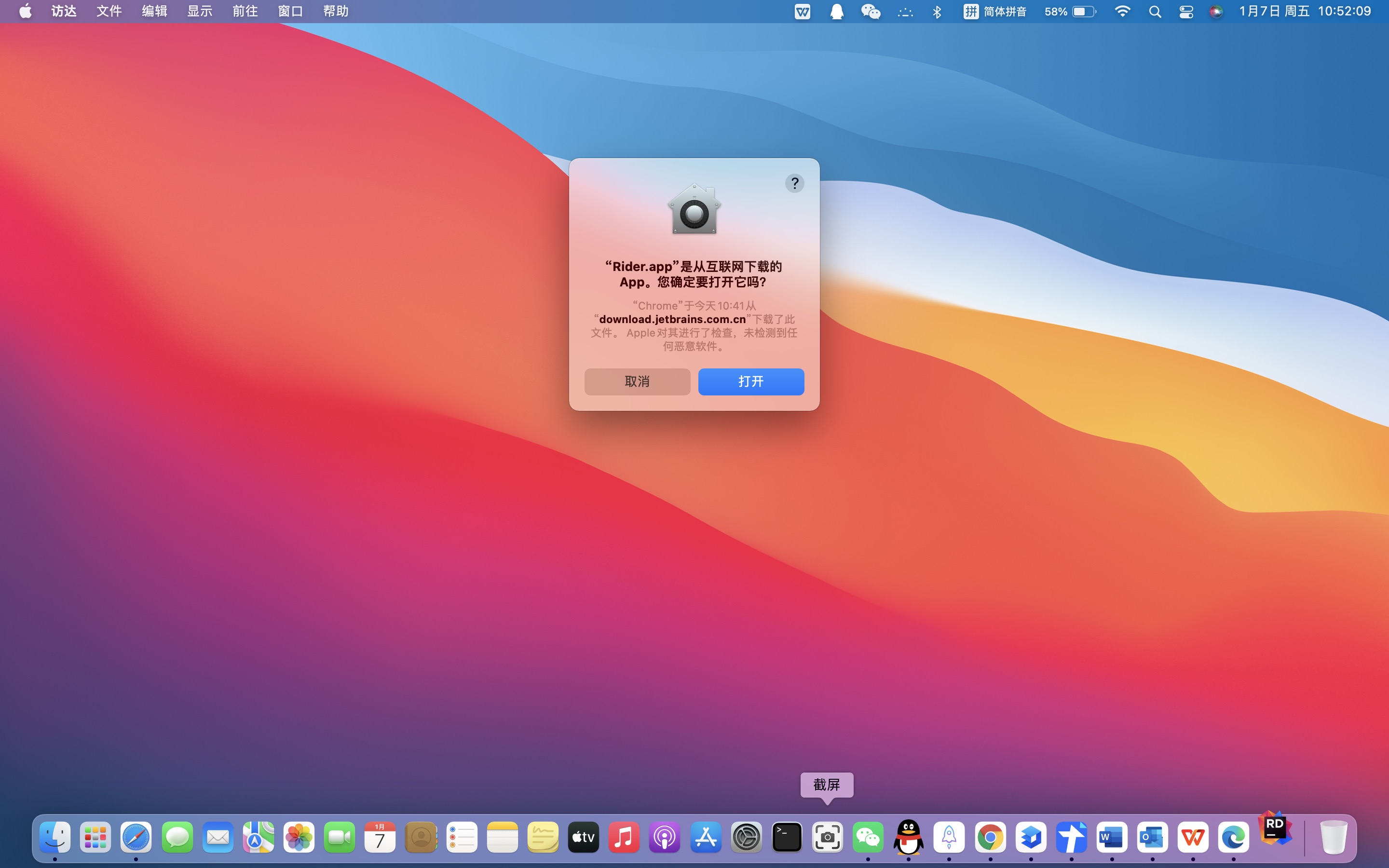Open Microsoft Edge from the Dock
Viewport: 1389px width, 868px height.
tap(1233, 838)
